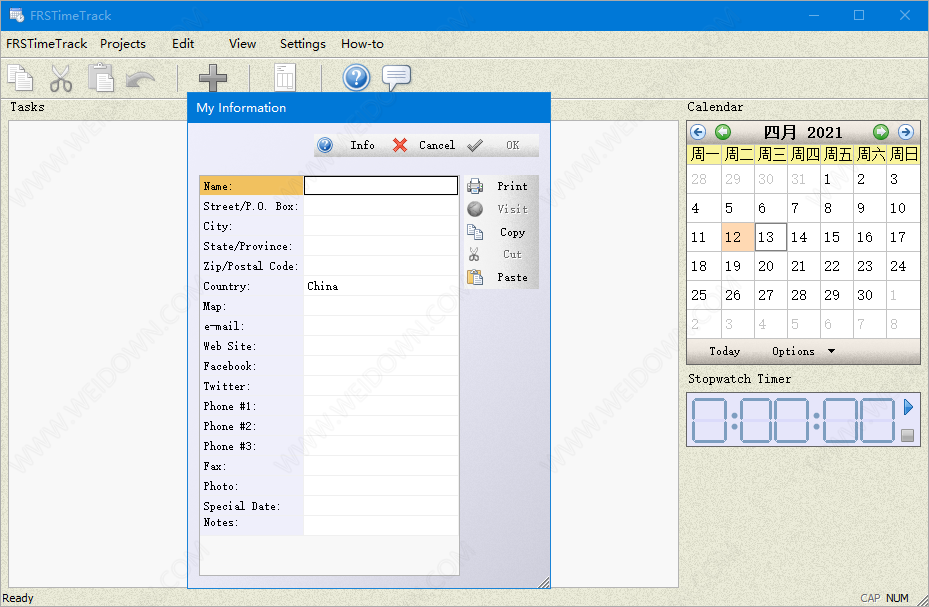Click the Photo input field

click(381, 486)
